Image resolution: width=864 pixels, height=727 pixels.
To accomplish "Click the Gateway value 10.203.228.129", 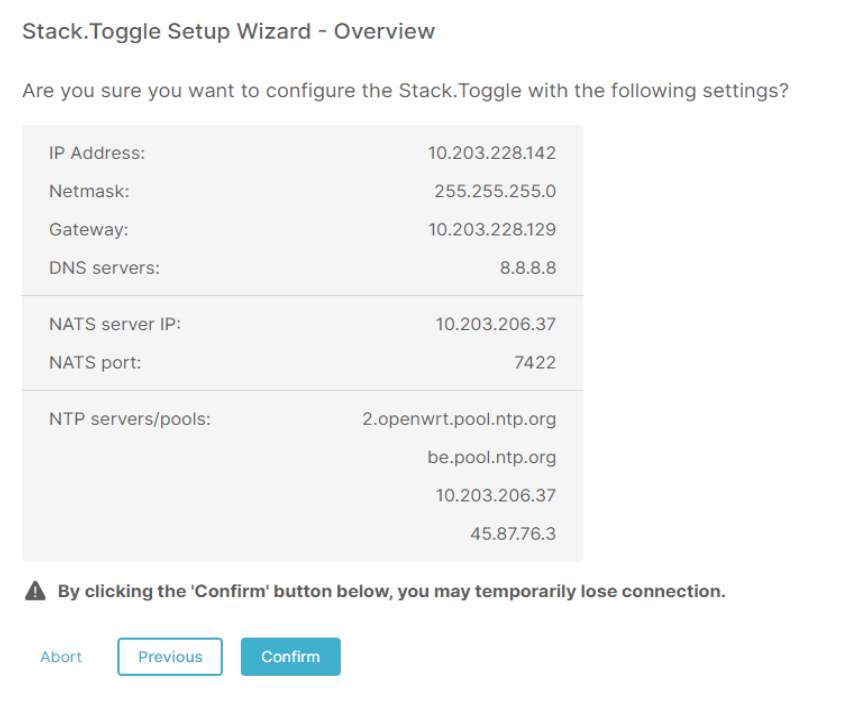I will click(x=492, y=229).
